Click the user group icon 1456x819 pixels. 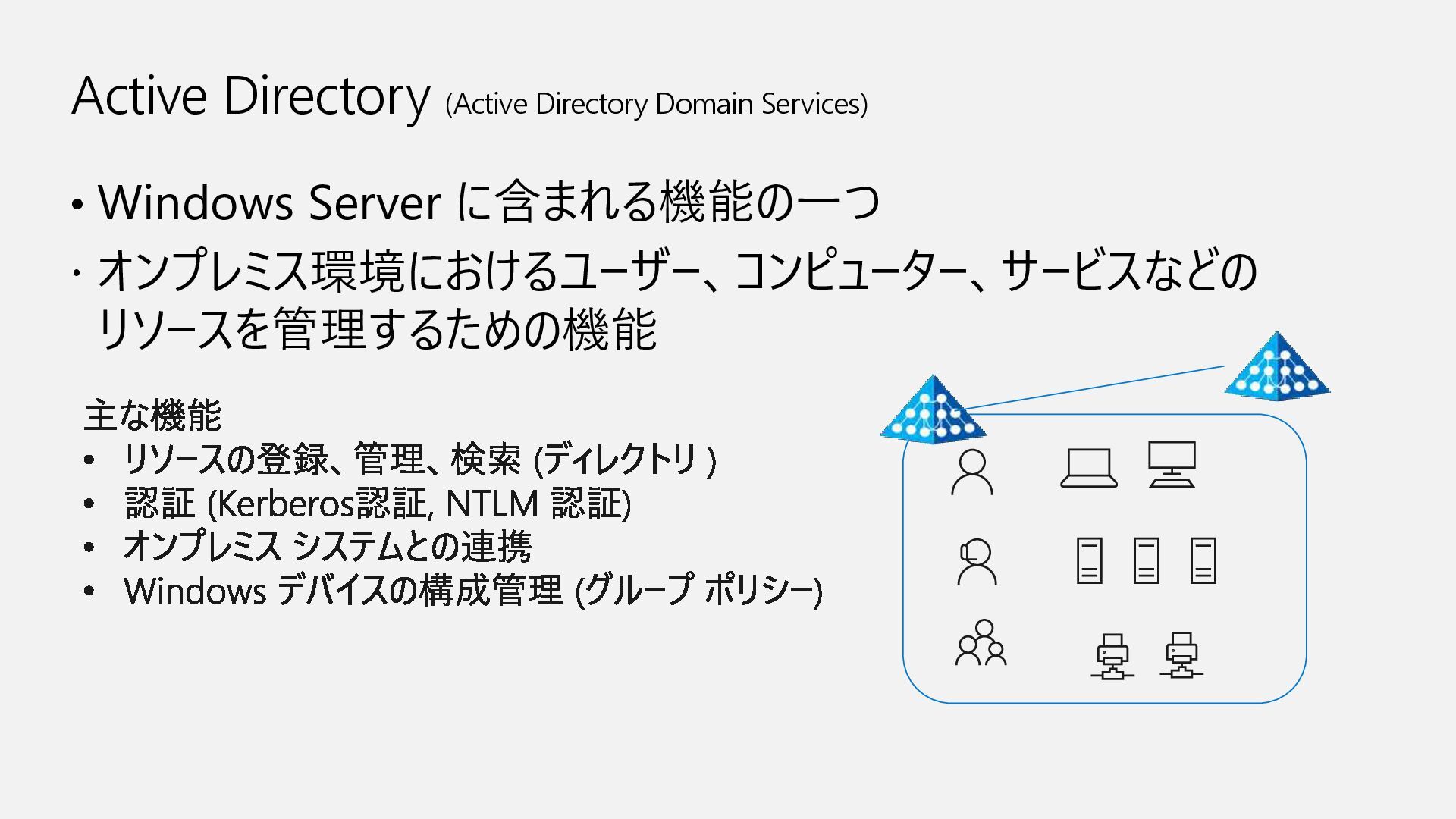(981, 643)
